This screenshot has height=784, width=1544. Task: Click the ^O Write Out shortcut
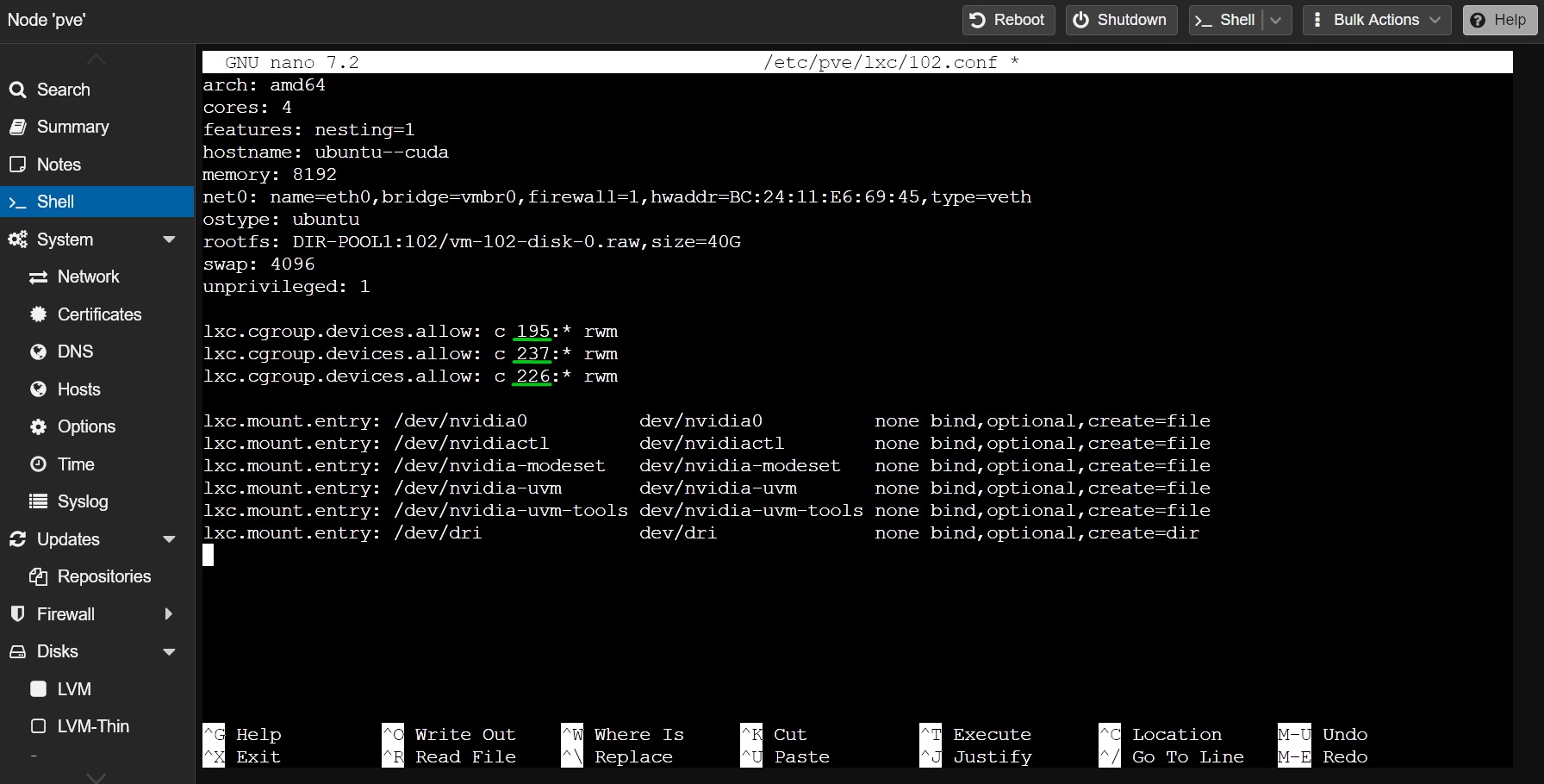(449, 734)
